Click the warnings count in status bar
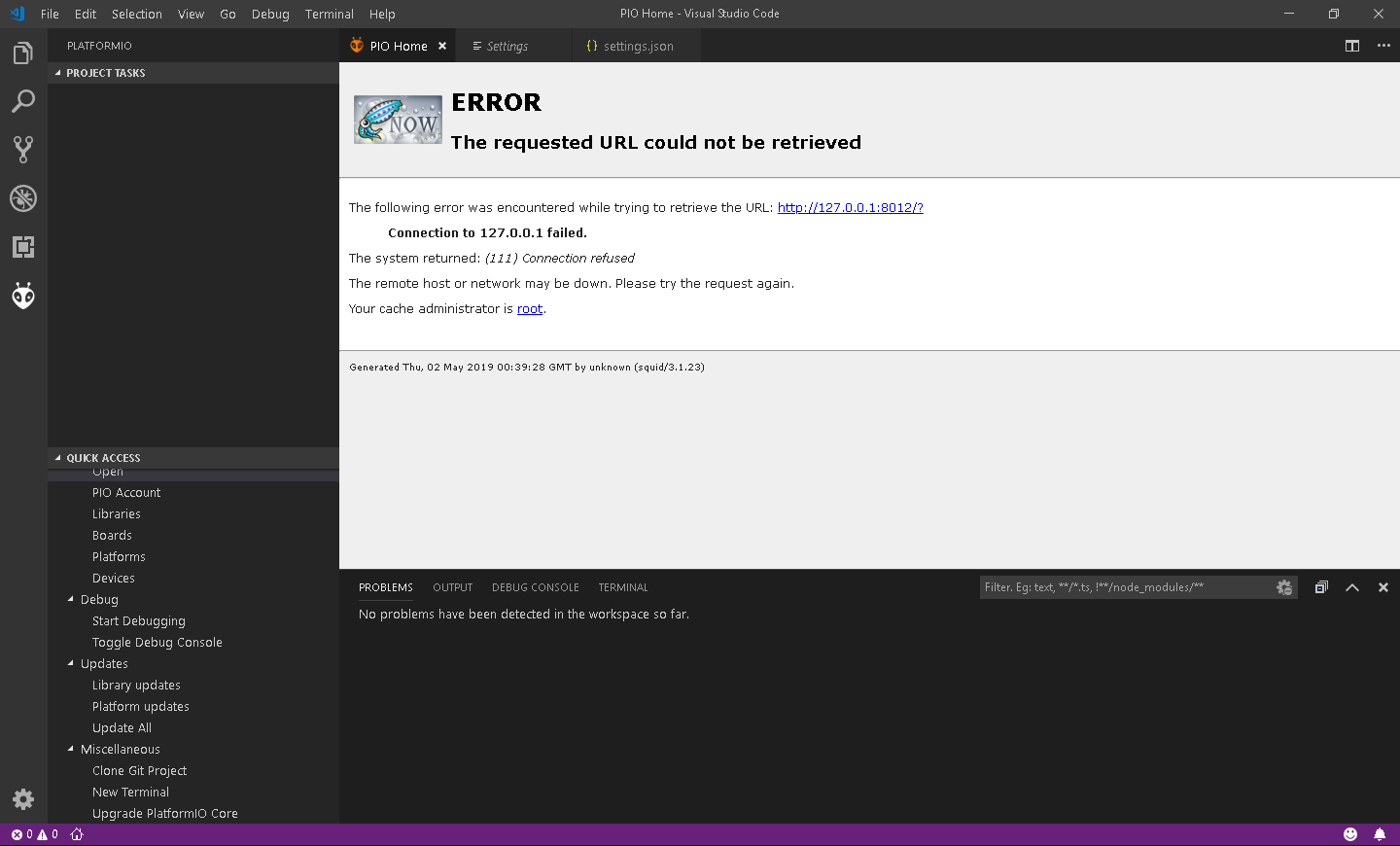The image size is (1400, 846). pos(48,834)
